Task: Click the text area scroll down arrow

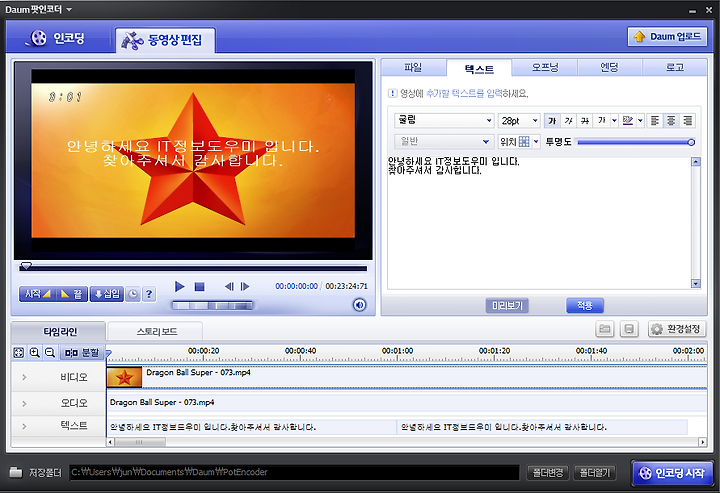Action: [696, 284]
